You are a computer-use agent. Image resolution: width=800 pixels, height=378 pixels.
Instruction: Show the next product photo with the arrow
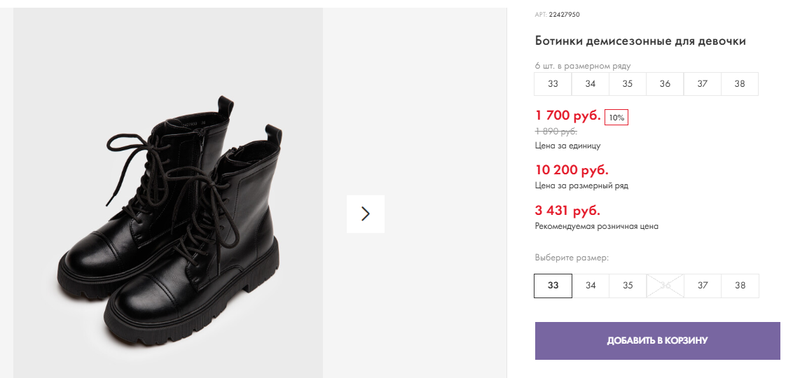coord(365,214)
